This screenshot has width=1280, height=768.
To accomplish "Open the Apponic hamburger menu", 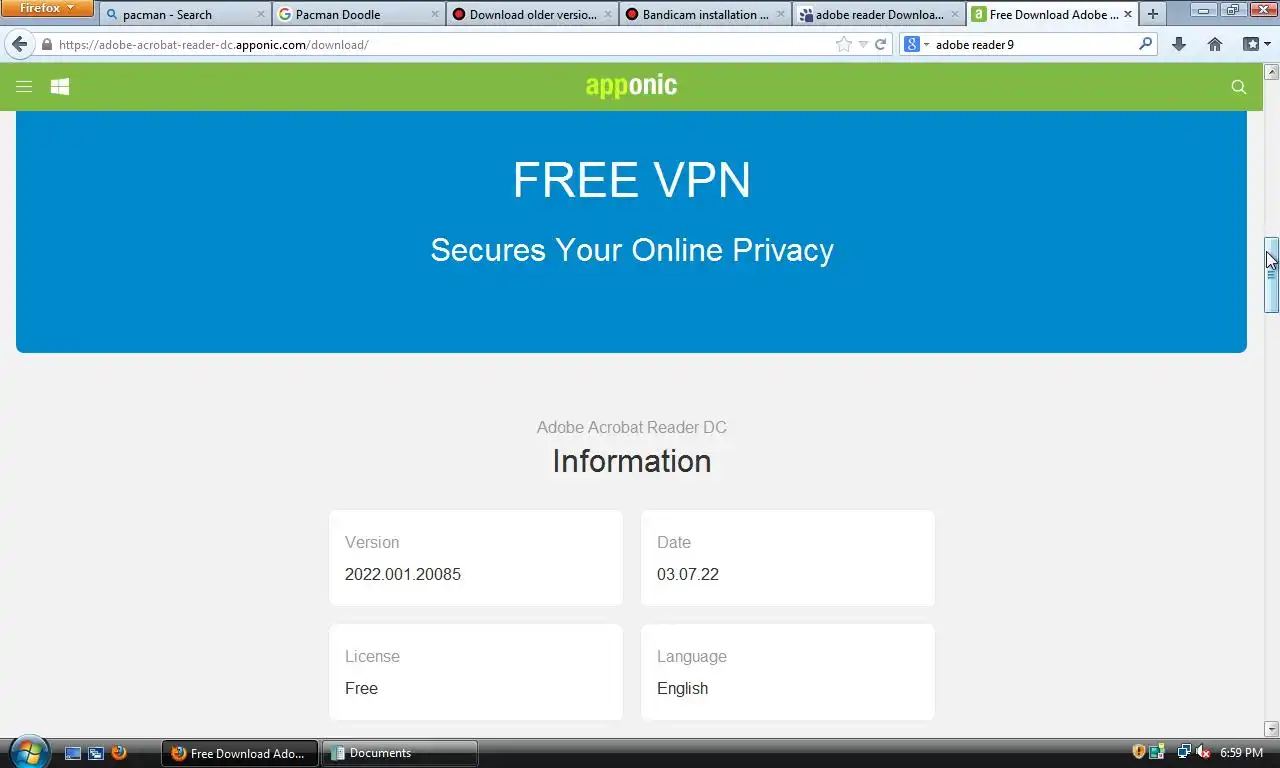I will pyautogui.click(x=24, y=87).
